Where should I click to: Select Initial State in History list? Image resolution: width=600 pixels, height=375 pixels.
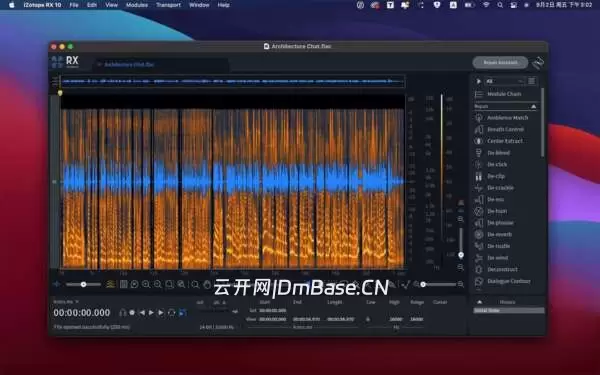coord(509,311)
